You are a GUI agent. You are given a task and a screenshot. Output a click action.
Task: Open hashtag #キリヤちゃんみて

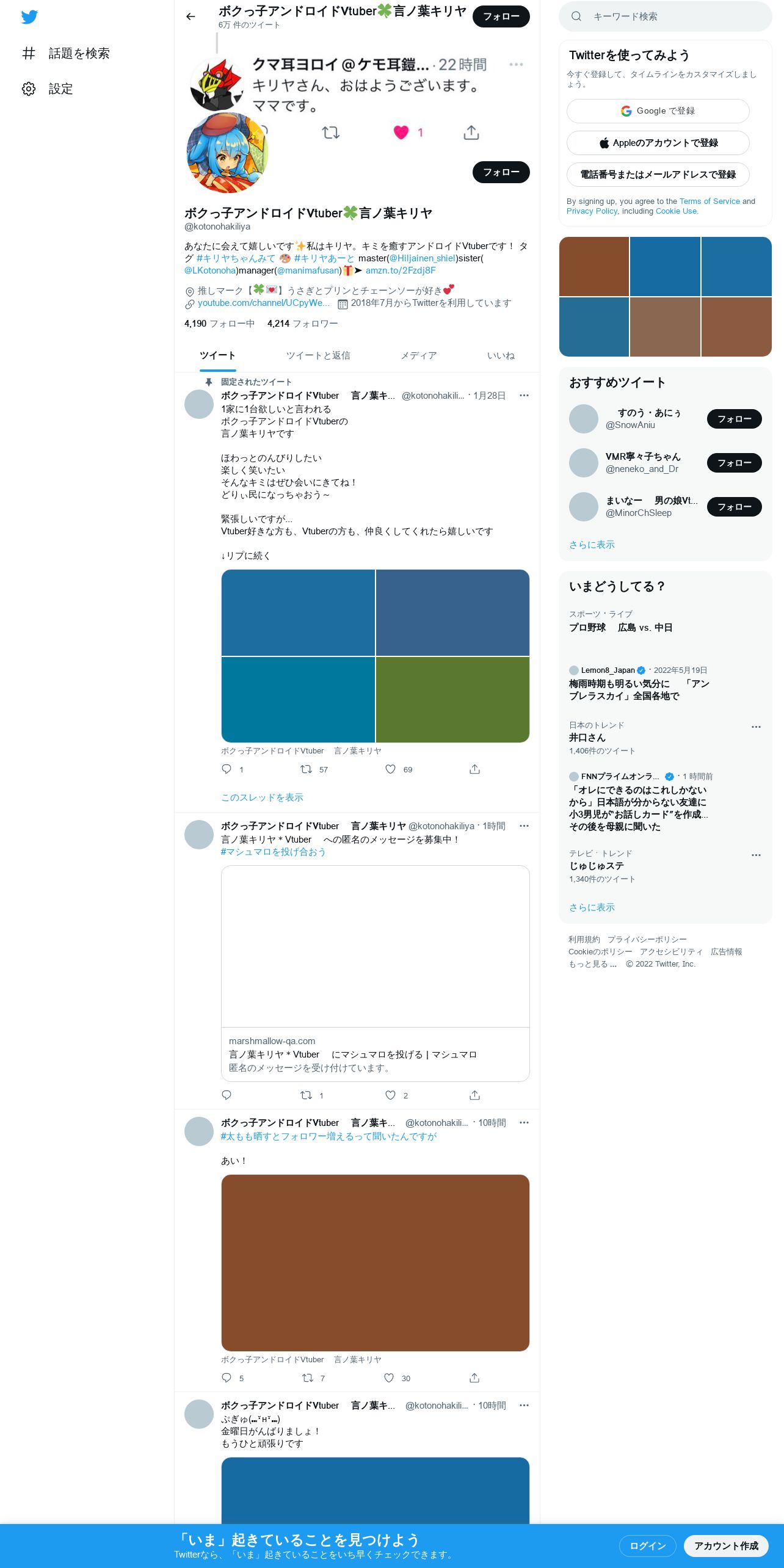pyautogui.click(x=236, y=258)
